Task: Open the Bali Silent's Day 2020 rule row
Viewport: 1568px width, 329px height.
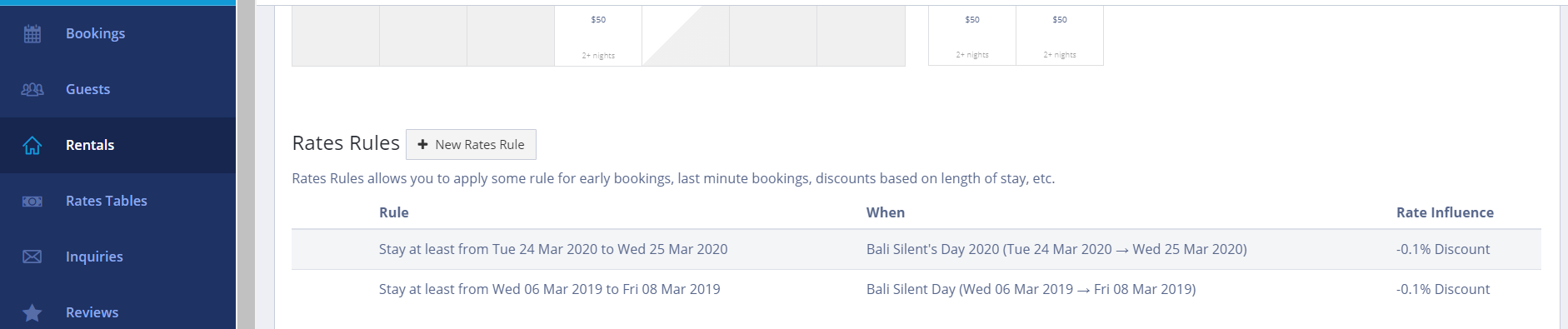Action: [x=916, y=249]
